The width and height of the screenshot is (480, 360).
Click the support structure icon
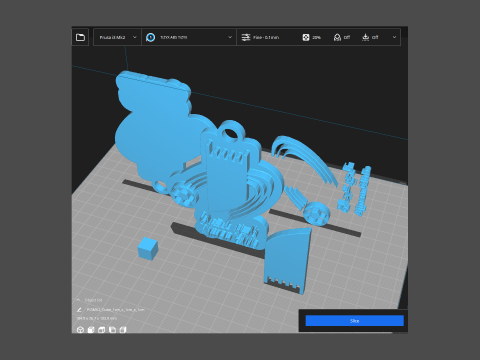click(337, 37)
